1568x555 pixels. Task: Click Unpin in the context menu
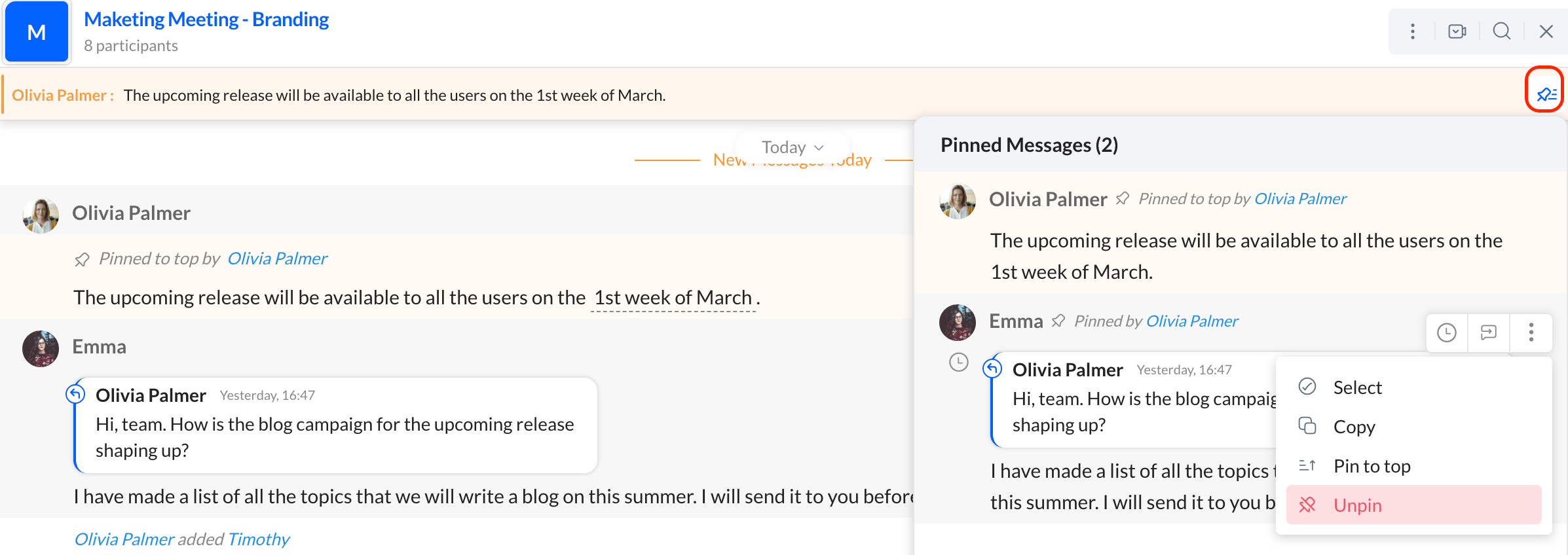pyautogui.click(x=1357, y=505)
